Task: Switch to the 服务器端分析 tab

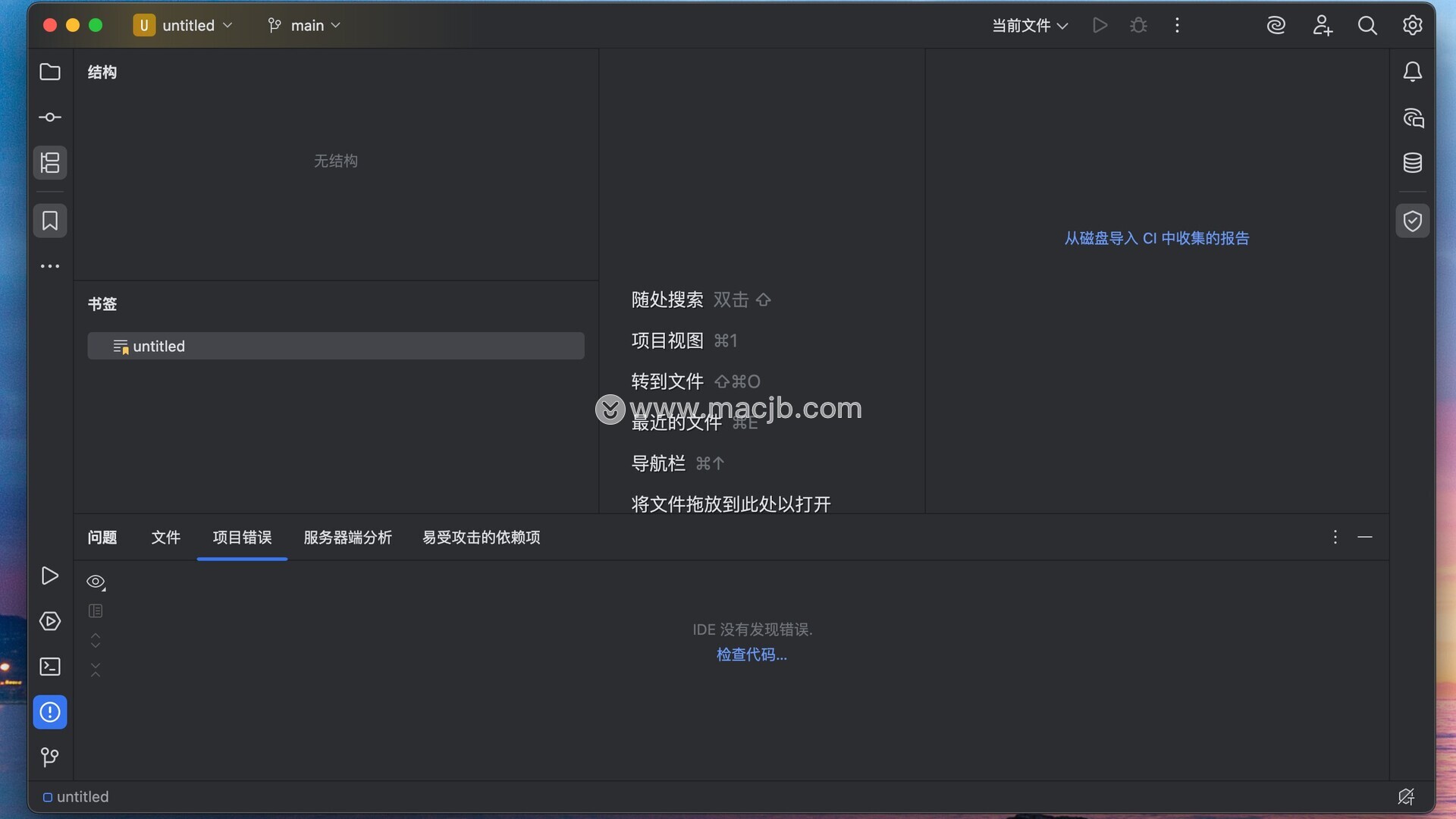Action: pos(347,538)
